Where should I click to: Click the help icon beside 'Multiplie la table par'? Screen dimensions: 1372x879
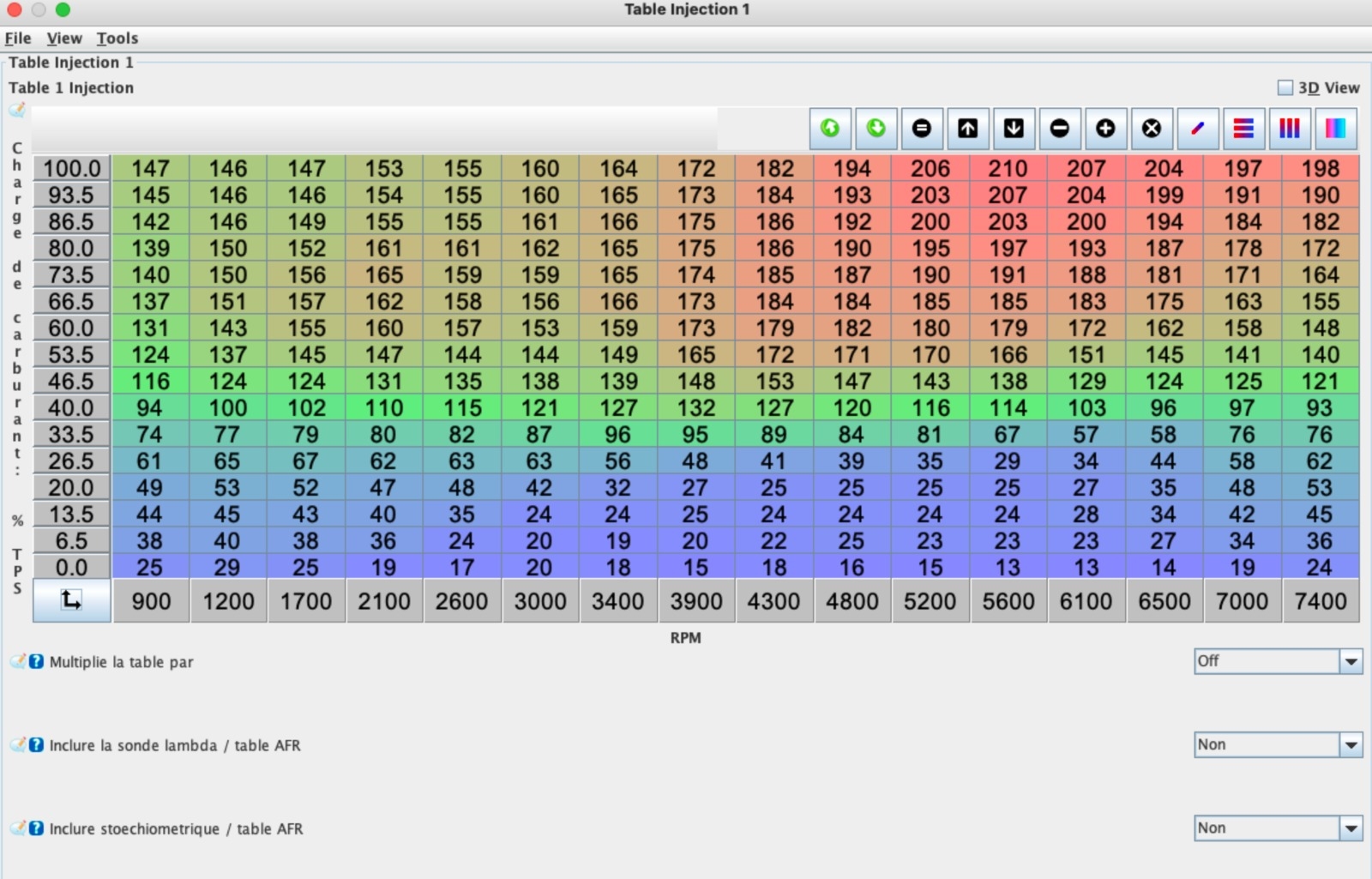click(x=36, y=661)
